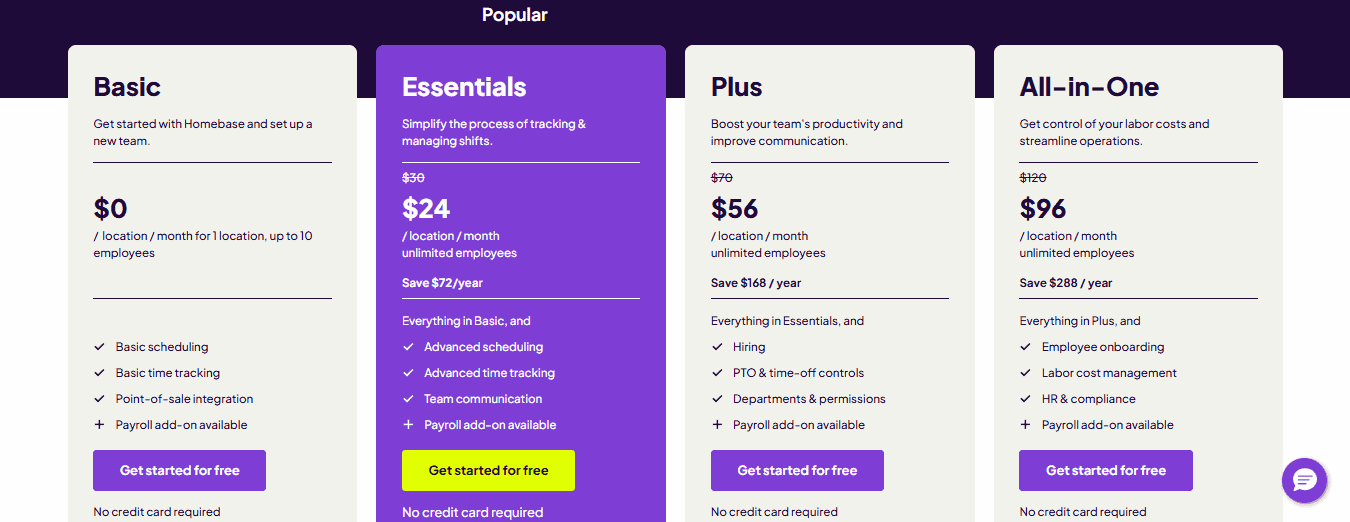Viewport: 1350px width, 522px height.
Task: Click Get started for free under Basic
Action: [x=180, y=470]
